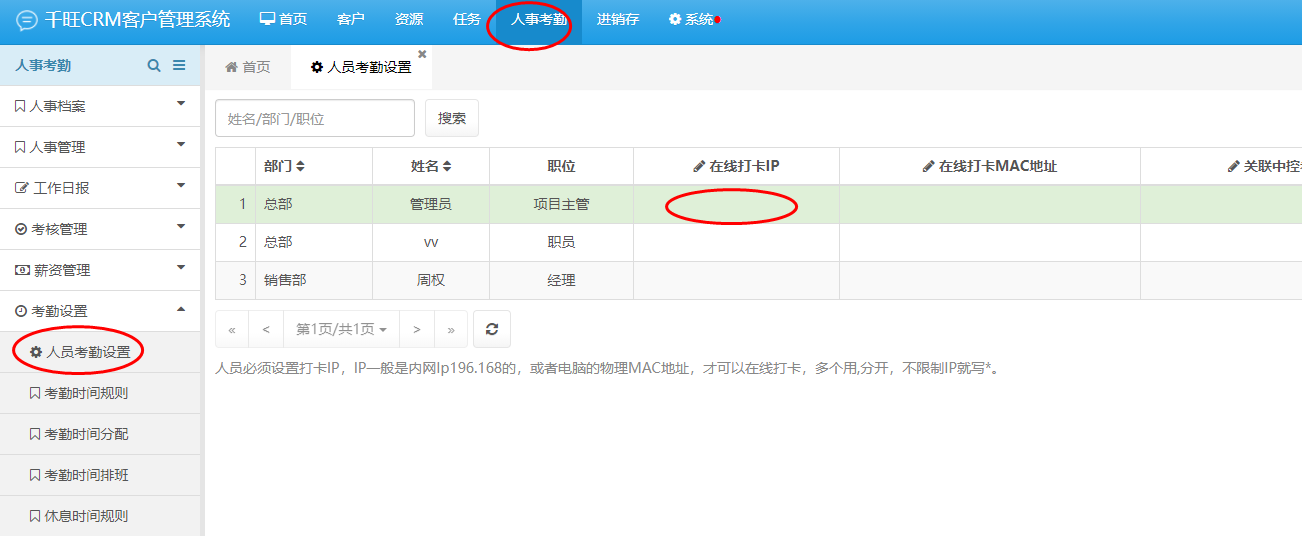Click the CRM chat bubble logo icon

point(27,20)
